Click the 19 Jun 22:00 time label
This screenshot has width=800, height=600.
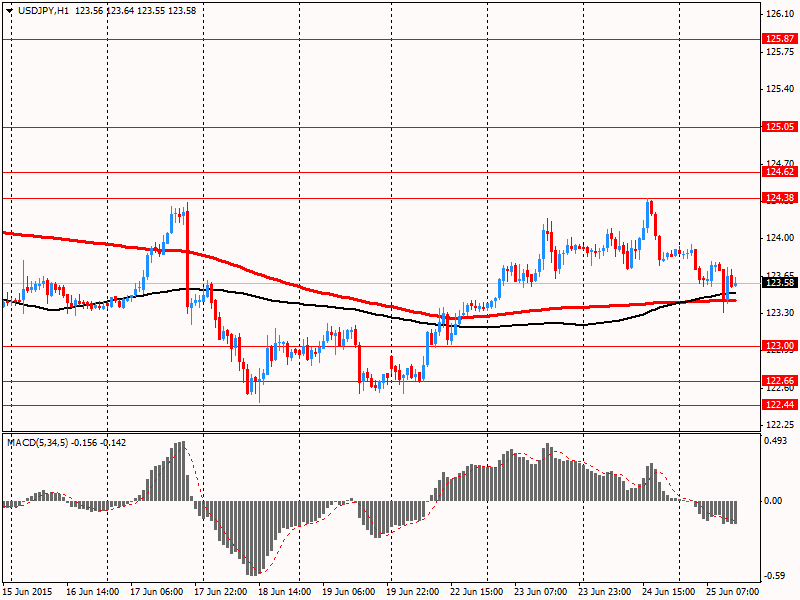coord(412,592)
